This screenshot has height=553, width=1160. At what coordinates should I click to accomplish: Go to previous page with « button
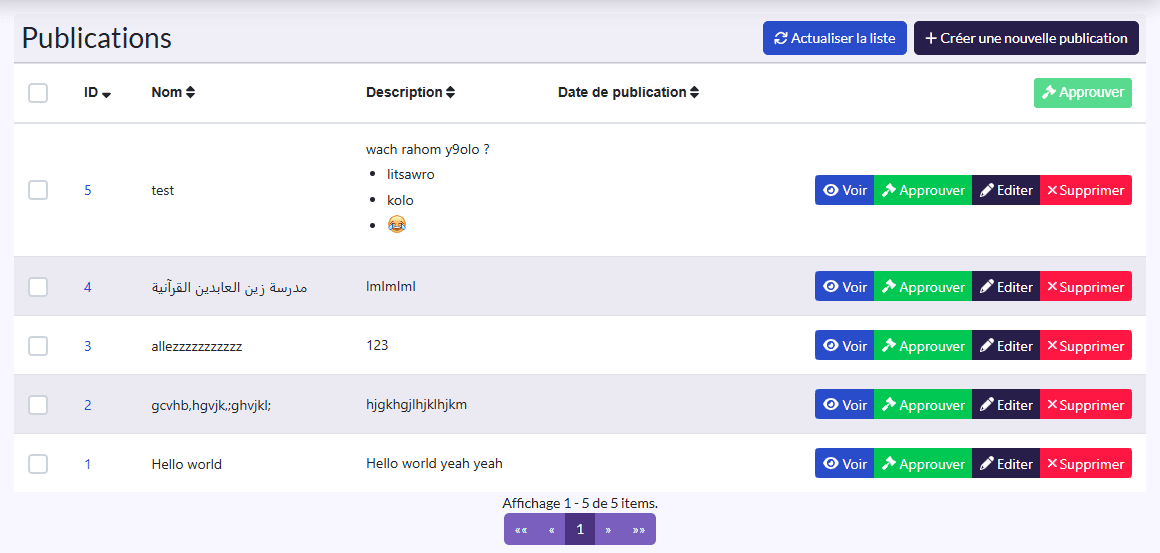pyautogui.click(x=551, y=529)
